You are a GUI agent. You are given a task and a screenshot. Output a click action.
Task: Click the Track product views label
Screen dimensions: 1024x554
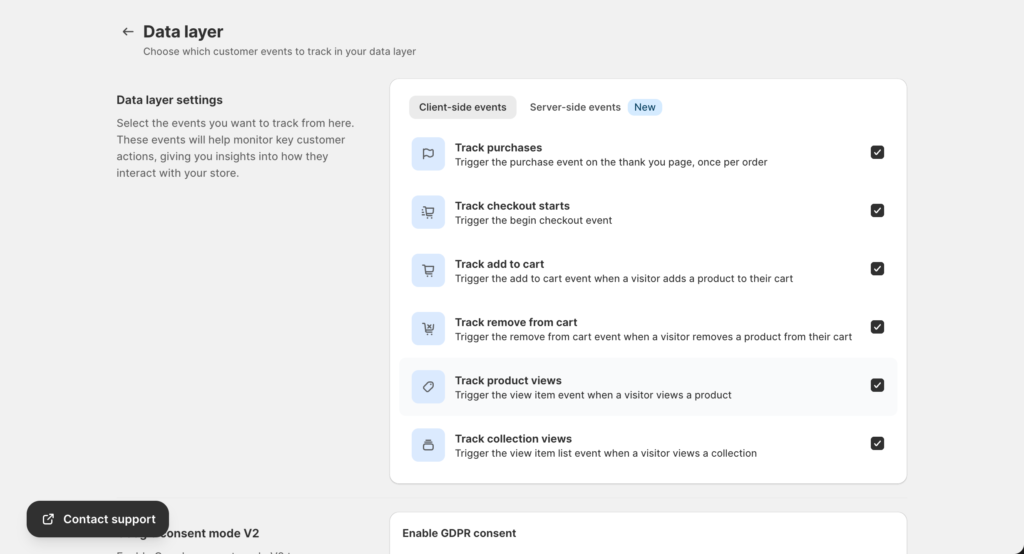pyautogui.click(x=508, y=380)
